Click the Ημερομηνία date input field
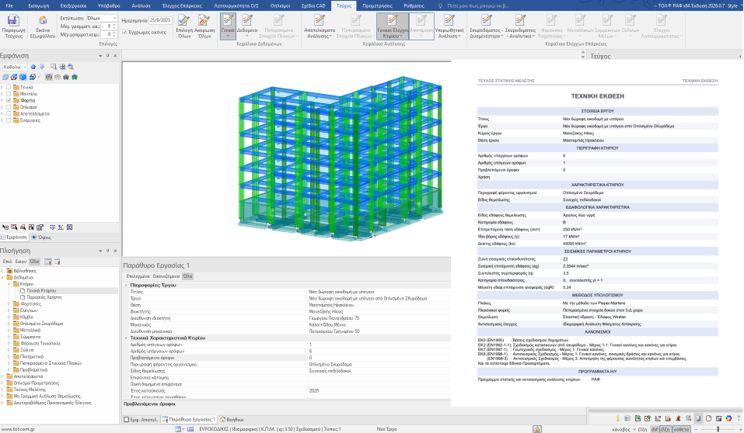Viewport: 744px width, 433px height. [x=160, y=20]
